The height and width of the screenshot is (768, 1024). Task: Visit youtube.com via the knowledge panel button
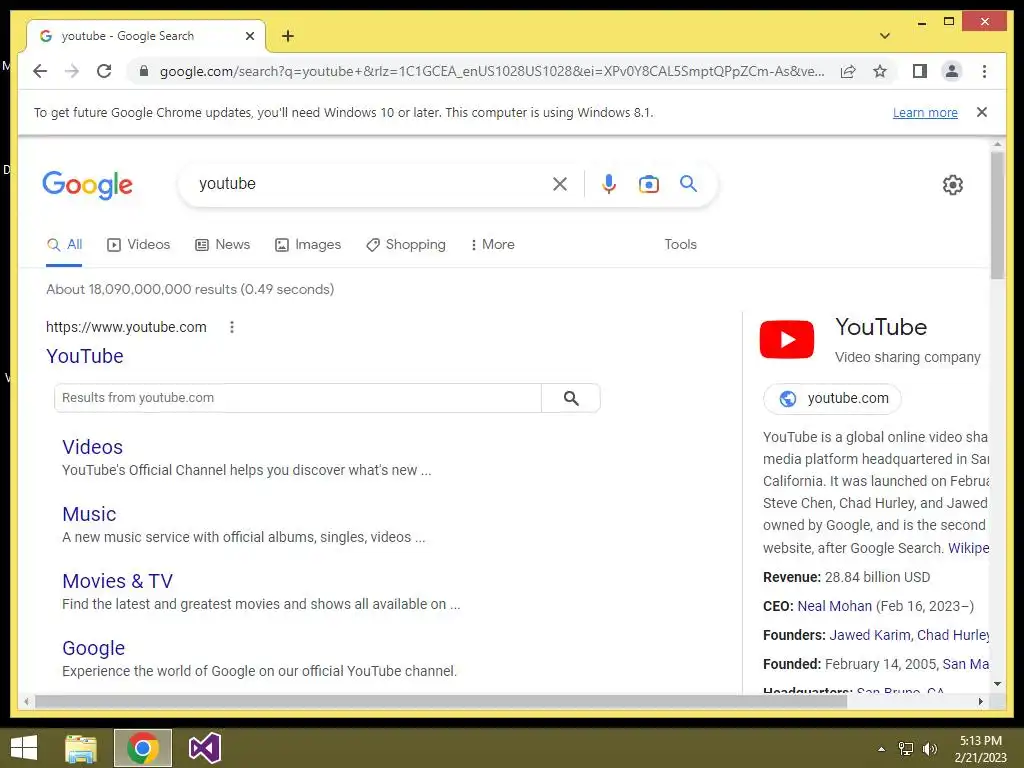coord(832,398)
